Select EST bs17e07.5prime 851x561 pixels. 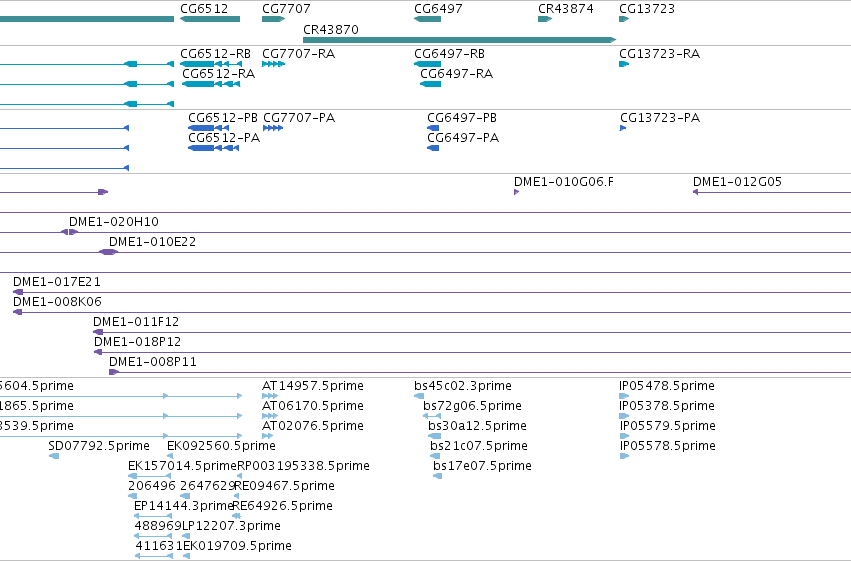point(437,476)
